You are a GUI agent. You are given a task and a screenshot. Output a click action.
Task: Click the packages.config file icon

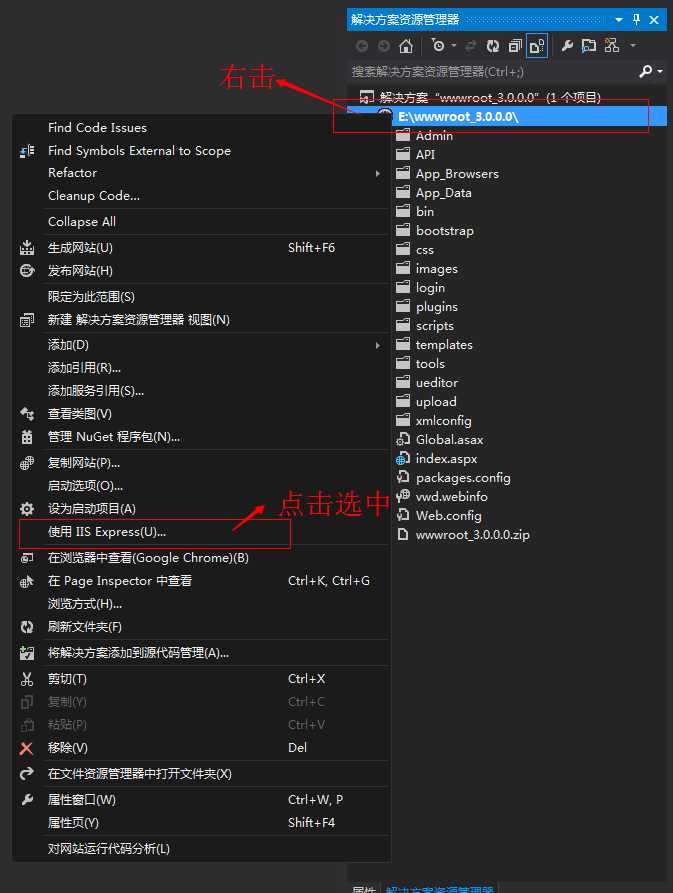(403, 477)
